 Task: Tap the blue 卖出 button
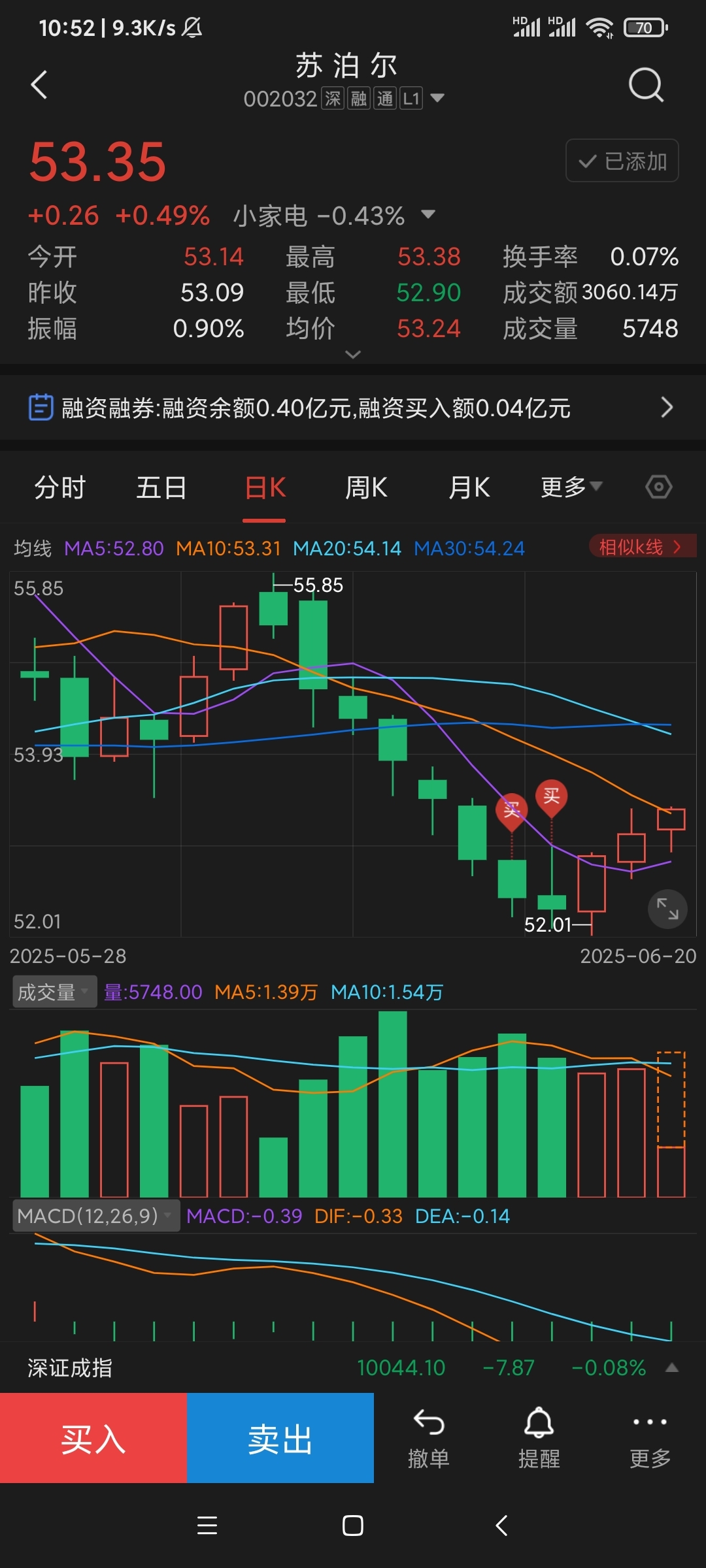[280, 1438]
